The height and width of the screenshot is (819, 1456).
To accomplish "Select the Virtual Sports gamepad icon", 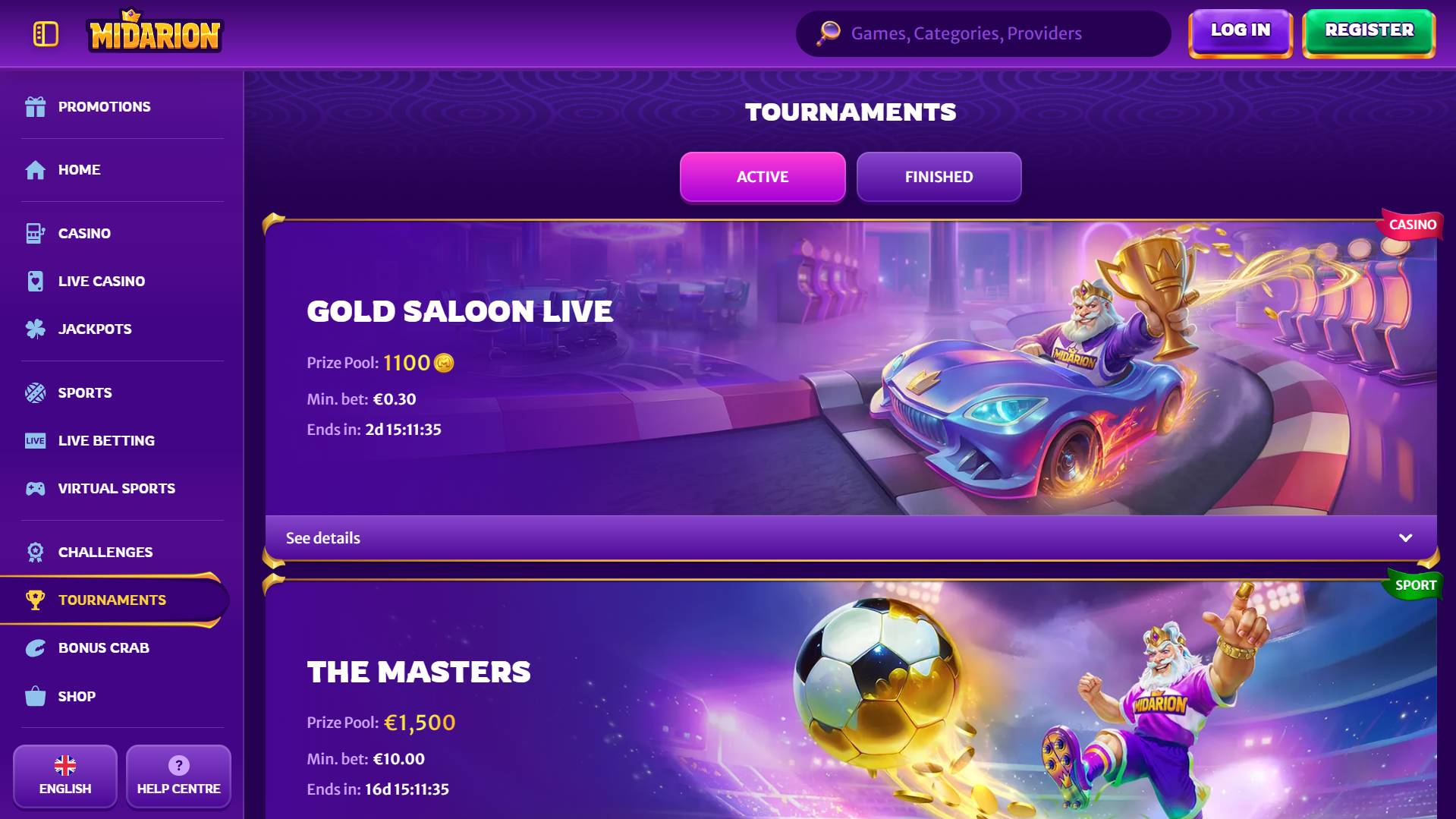I will click(36, 488).
